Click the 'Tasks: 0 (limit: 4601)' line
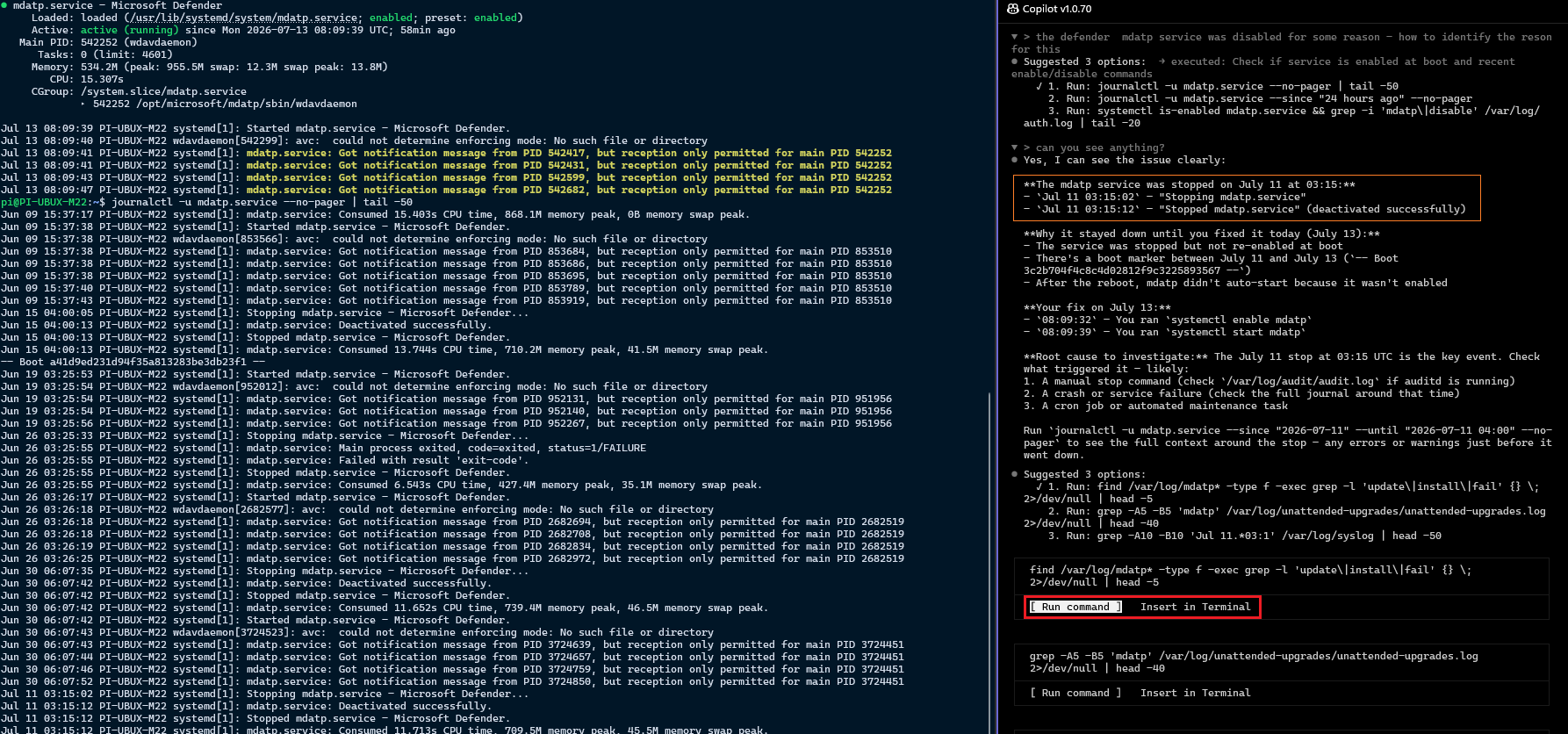1568x734 pixels. point(105,54)
